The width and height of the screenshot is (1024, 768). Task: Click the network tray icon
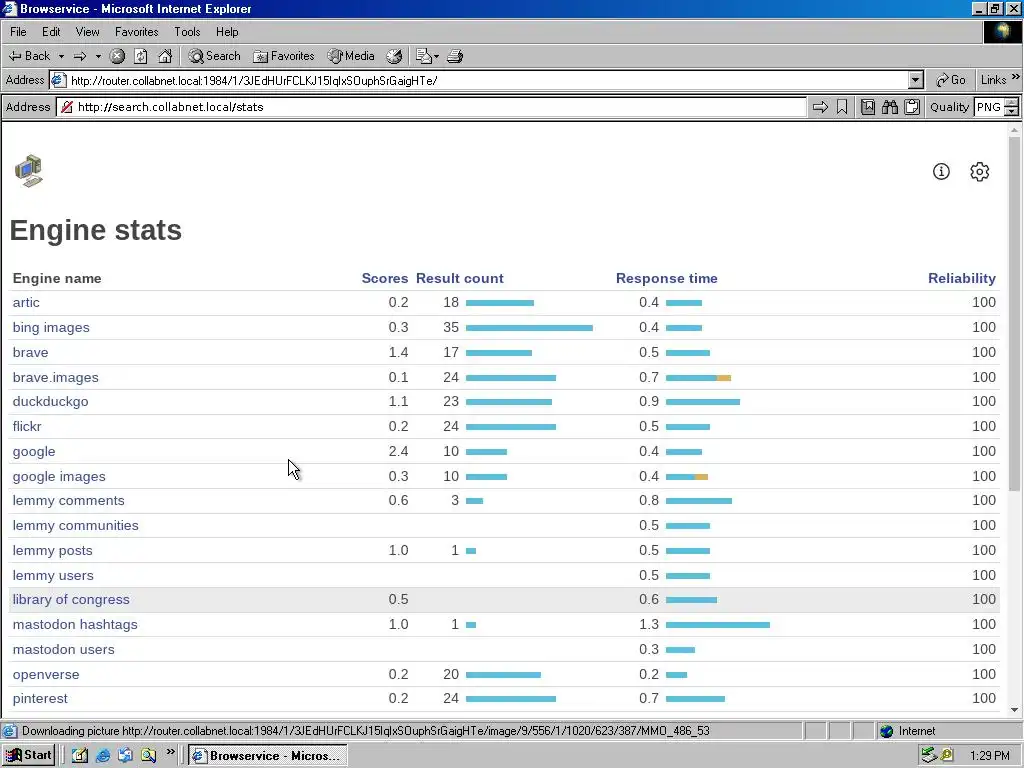(x=929, y=756)
